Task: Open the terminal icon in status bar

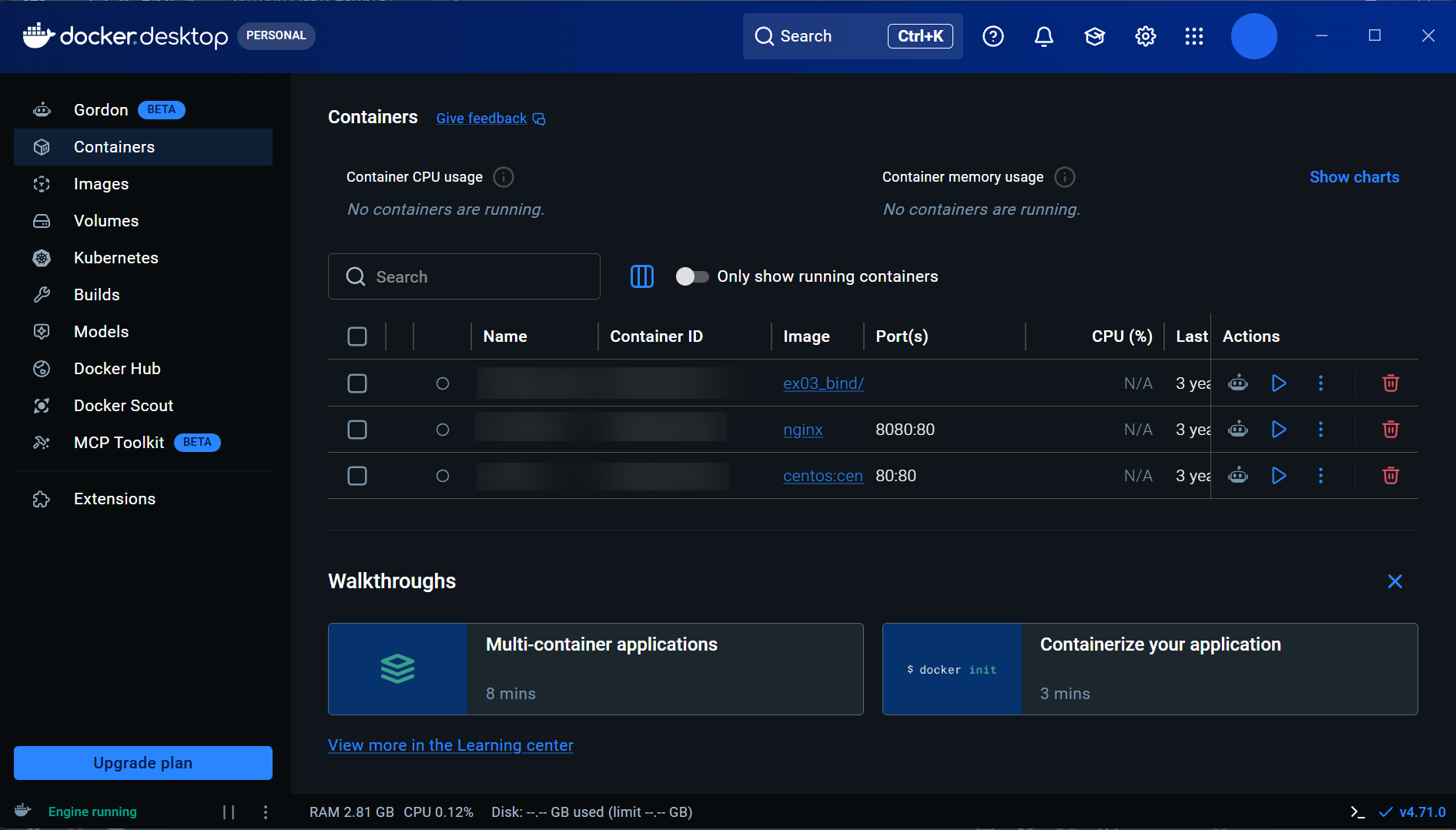Action: 1357,812
